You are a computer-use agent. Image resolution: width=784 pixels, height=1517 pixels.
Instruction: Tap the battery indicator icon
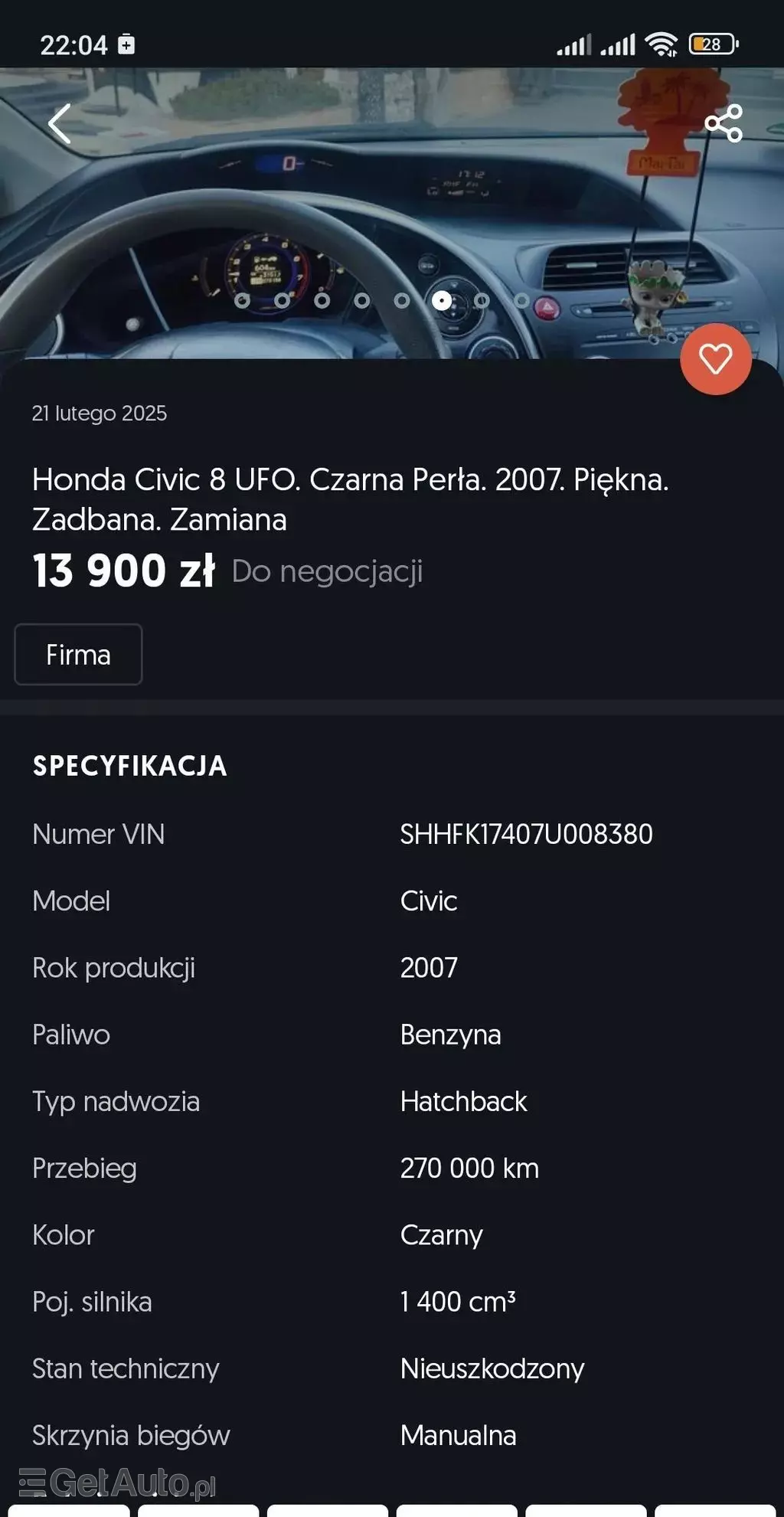pyautogui.click(x=713, y=44)
